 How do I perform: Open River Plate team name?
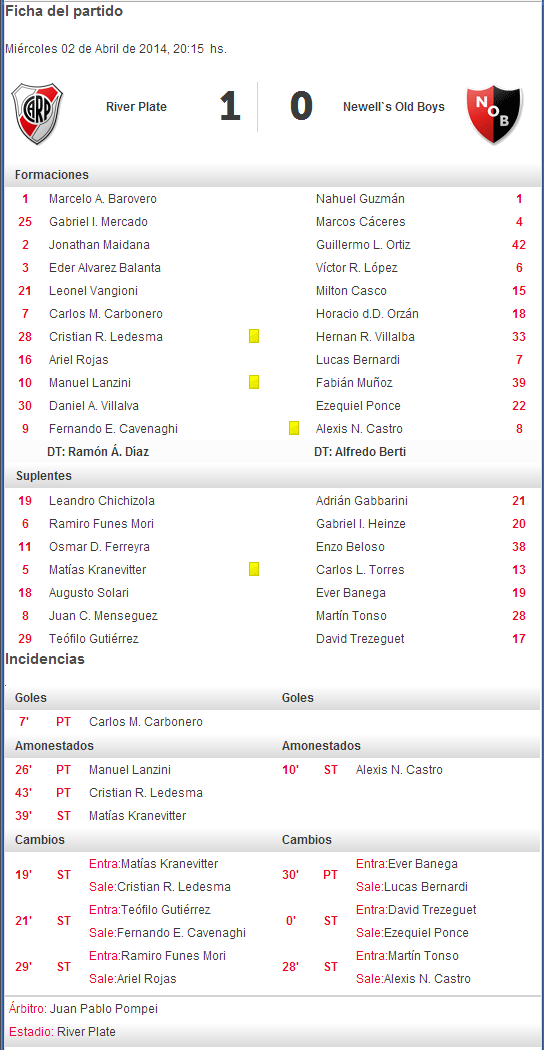pos(136,106)
